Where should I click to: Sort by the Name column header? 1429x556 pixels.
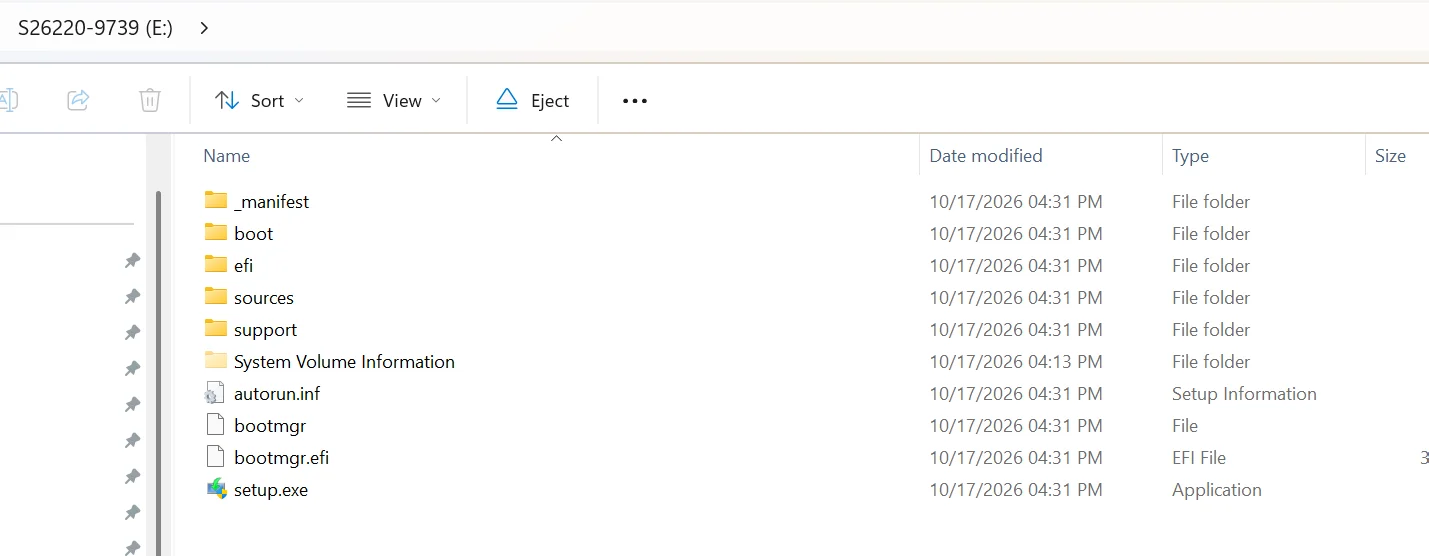click(x=226, y=156)
